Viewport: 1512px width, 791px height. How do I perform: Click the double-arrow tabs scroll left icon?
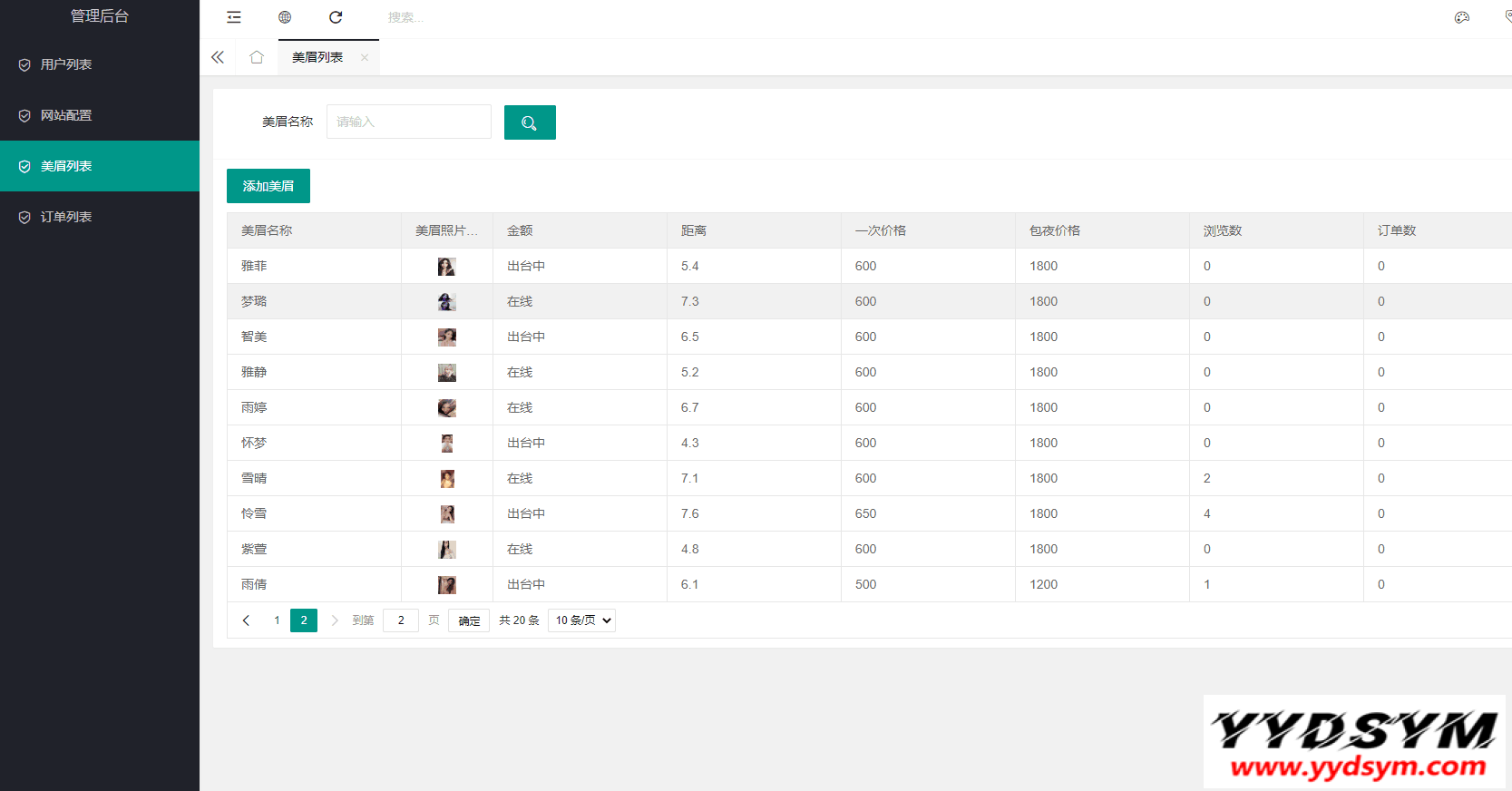tap(218, 57)
